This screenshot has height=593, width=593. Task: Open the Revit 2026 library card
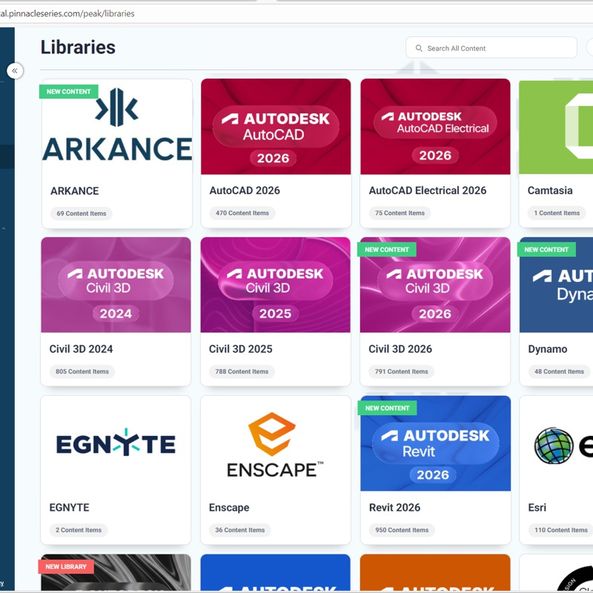(x=435, y=470)
